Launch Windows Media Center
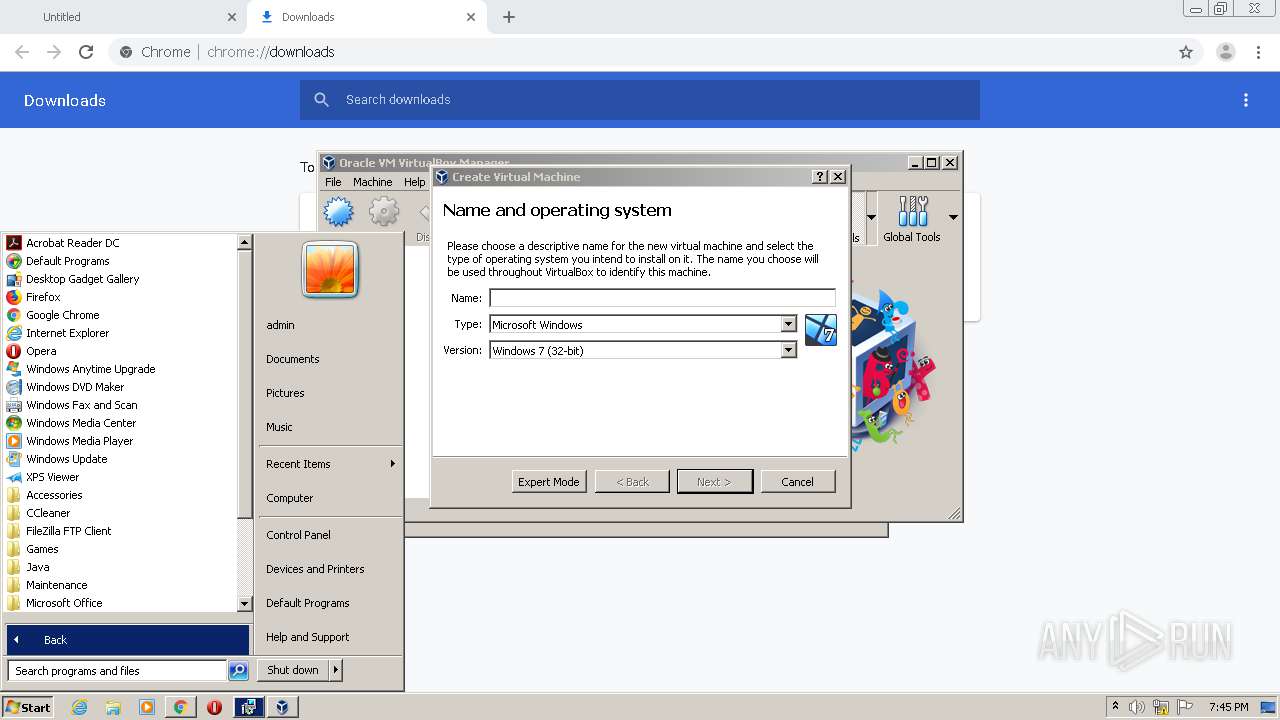This screenshot has height=720, width=1280. 80,423
